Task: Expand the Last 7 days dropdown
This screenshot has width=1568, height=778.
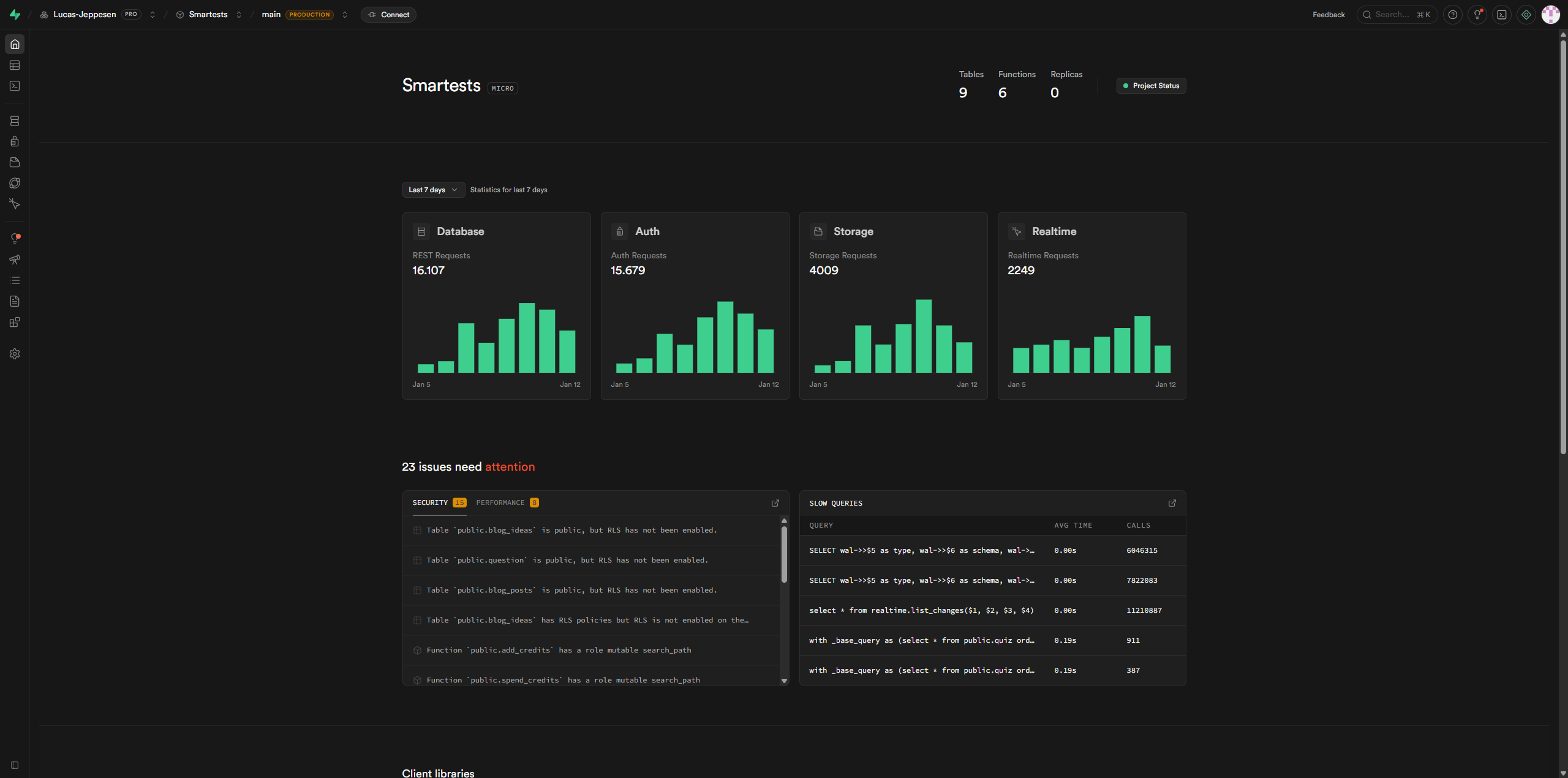Action: coord(433,190)
